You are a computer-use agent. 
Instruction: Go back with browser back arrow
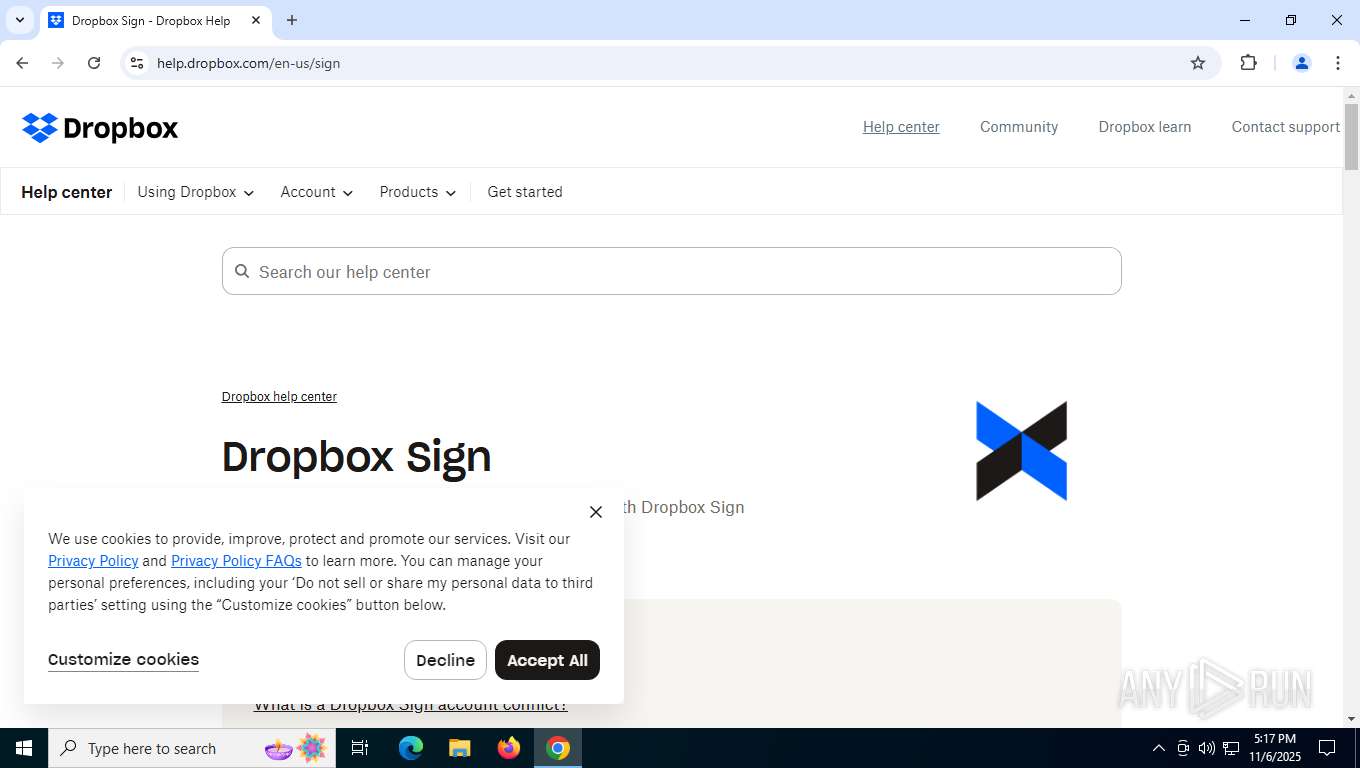point(22,63)
